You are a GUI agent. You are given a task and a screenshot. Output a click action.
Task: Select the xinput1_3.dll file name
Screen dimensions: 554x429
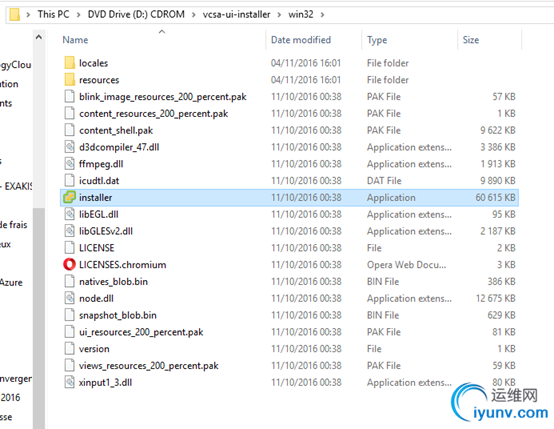[x=105, y=383]
